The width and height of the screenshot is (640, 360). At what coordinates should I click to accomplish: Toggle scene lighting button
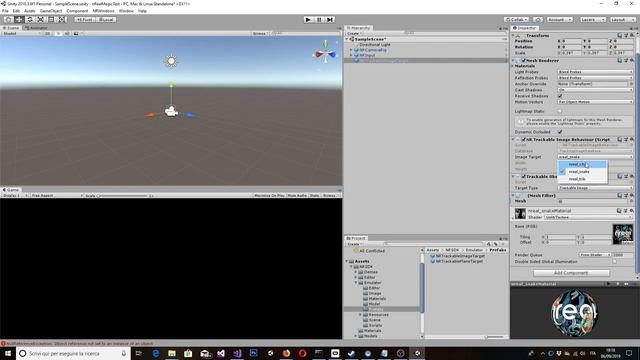click(58, 33)
